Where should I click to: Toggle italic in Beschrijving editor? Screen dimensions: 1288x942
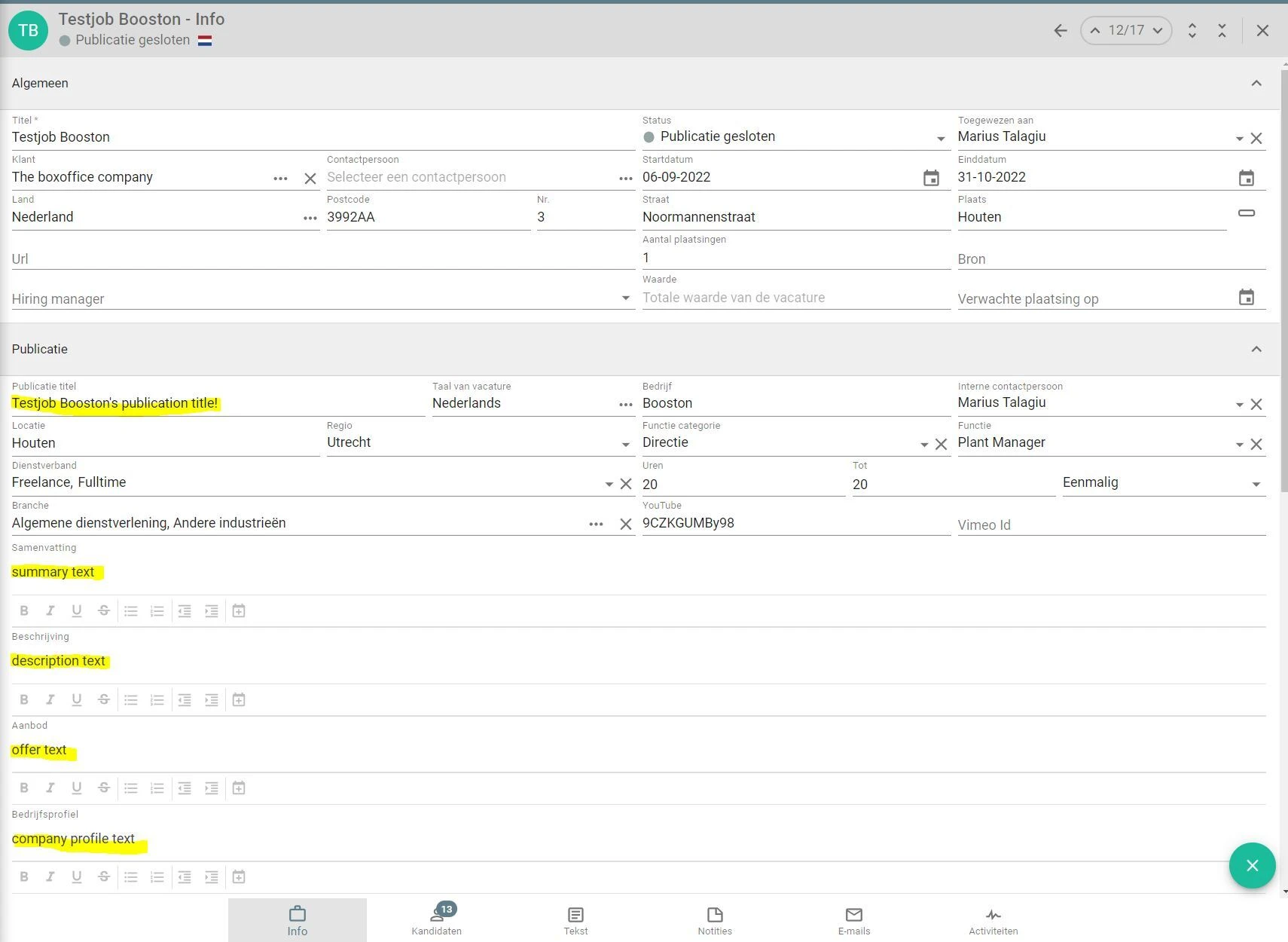click(50, 699)
